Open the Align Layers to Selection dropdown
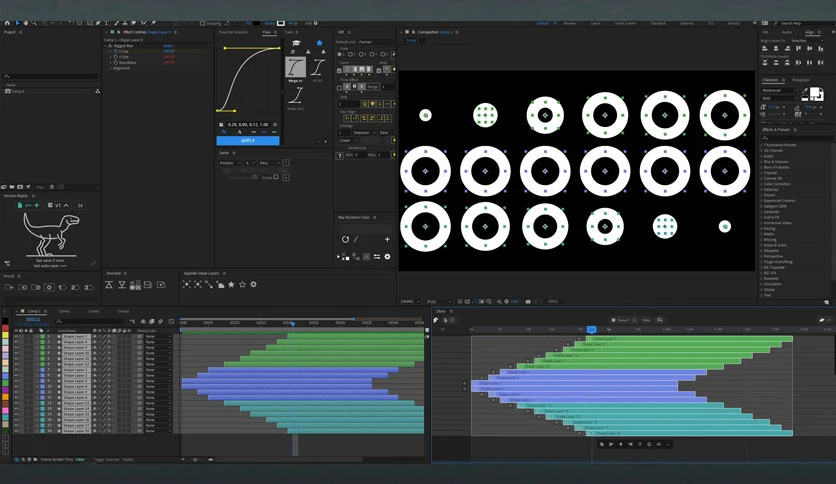836x484 pixels. [x=807, y=41]
